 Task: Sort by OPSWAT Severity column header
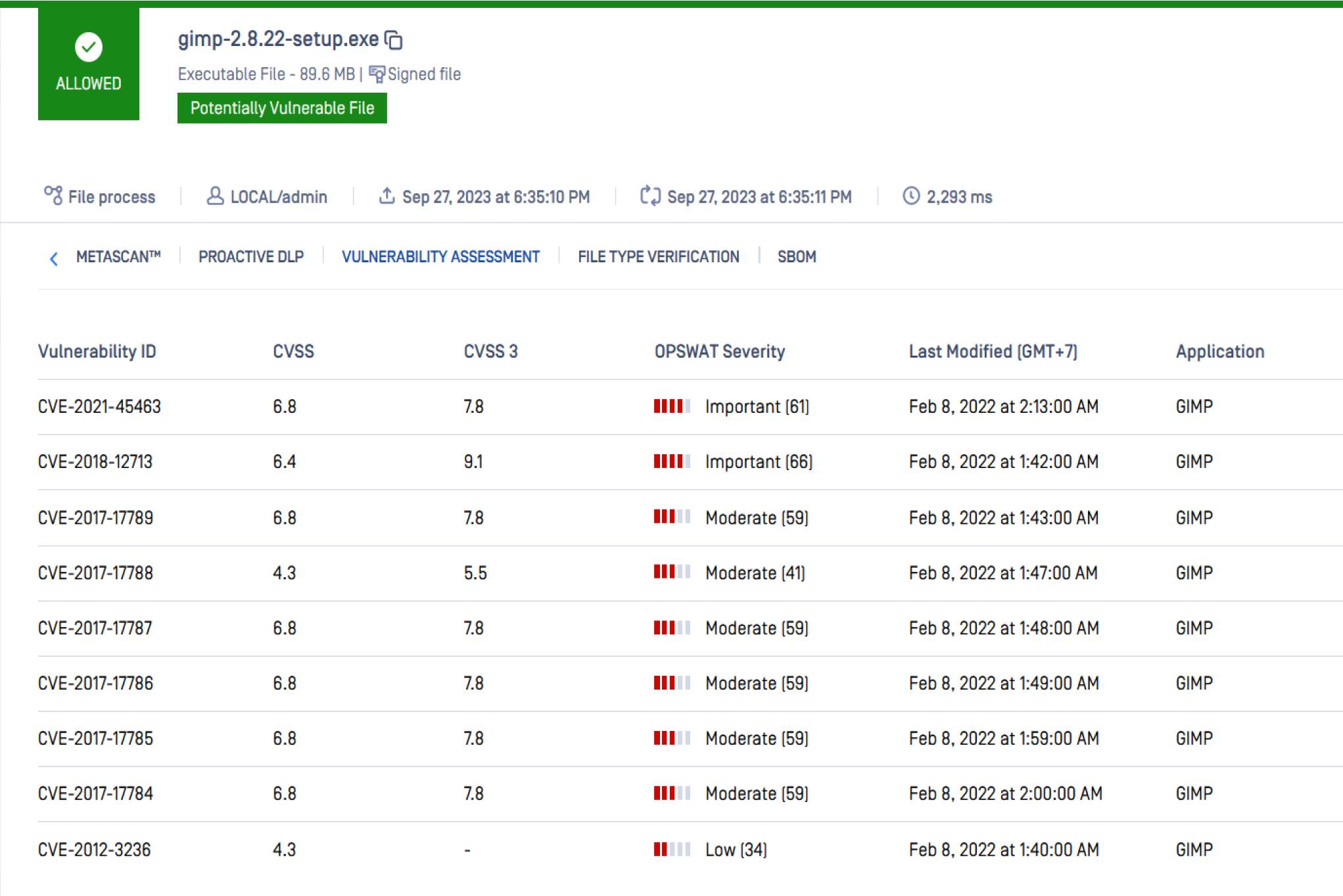click(x=719, y=352)
